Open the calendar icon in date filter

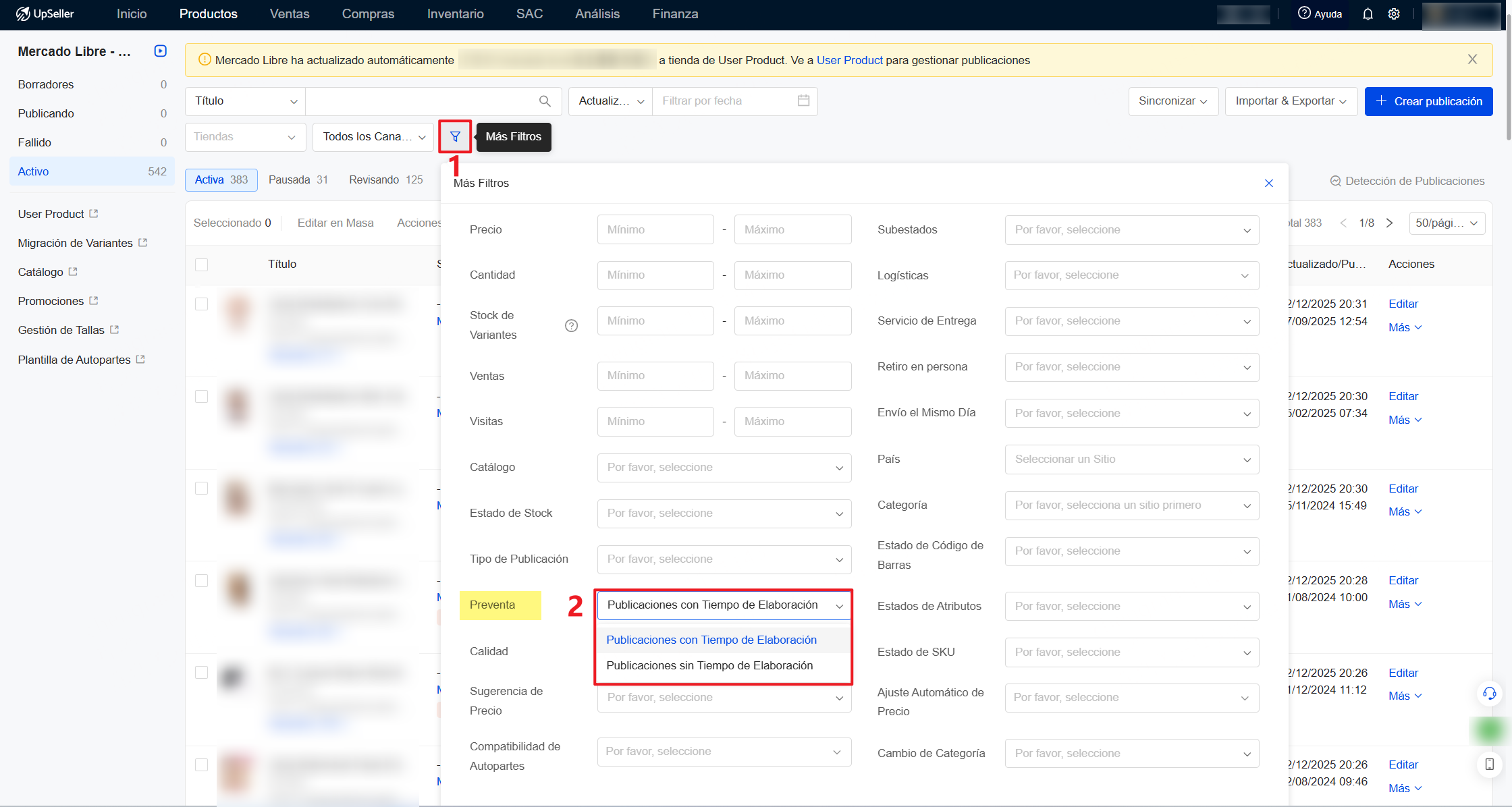pos(803,101)
